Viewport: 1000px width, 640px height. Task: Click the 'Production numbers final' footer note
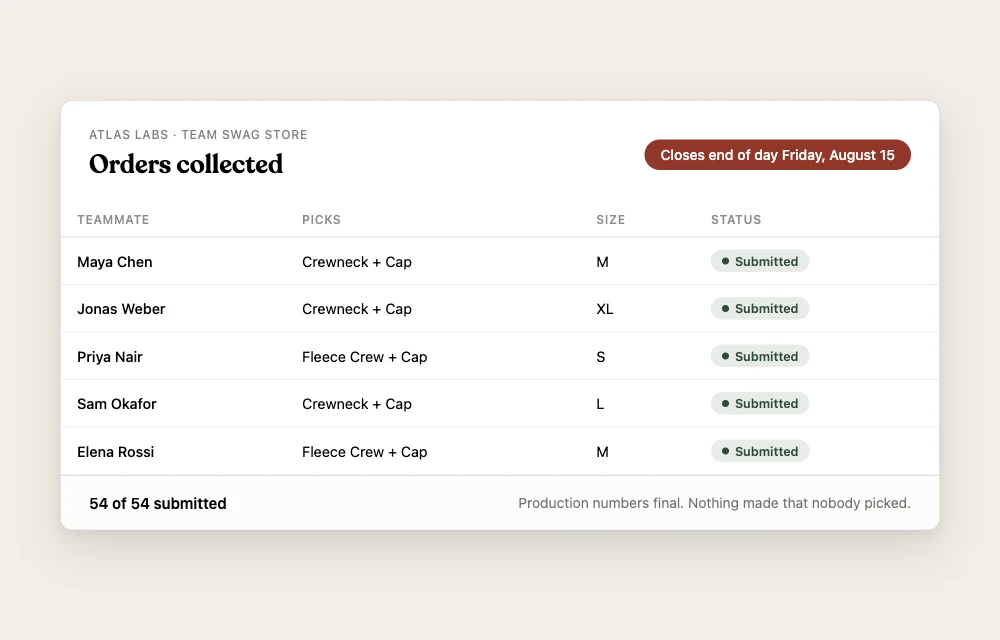(x=714, y=503)
